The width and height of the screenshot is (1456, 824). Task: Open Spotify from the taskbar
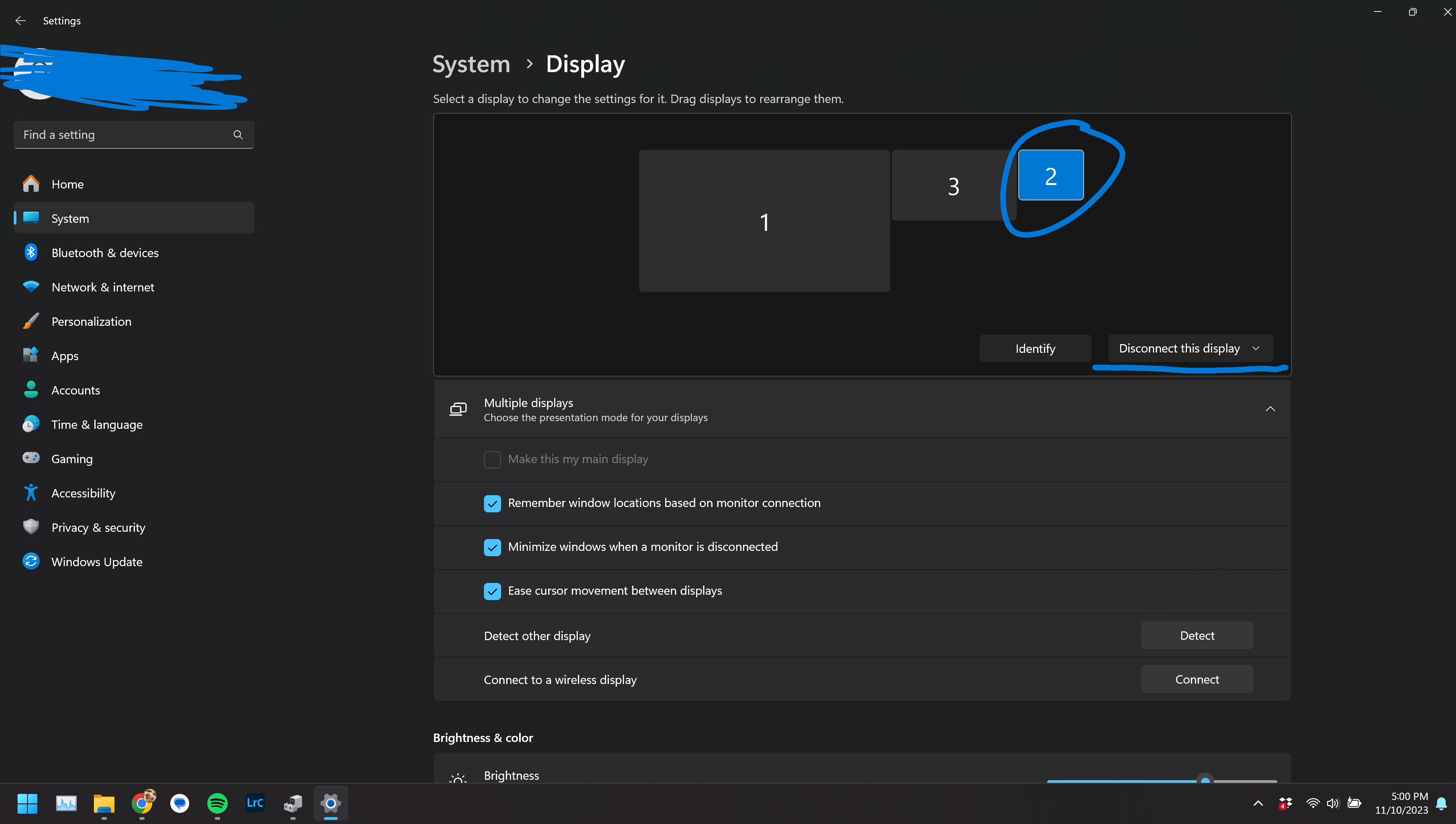coord(217,804)
